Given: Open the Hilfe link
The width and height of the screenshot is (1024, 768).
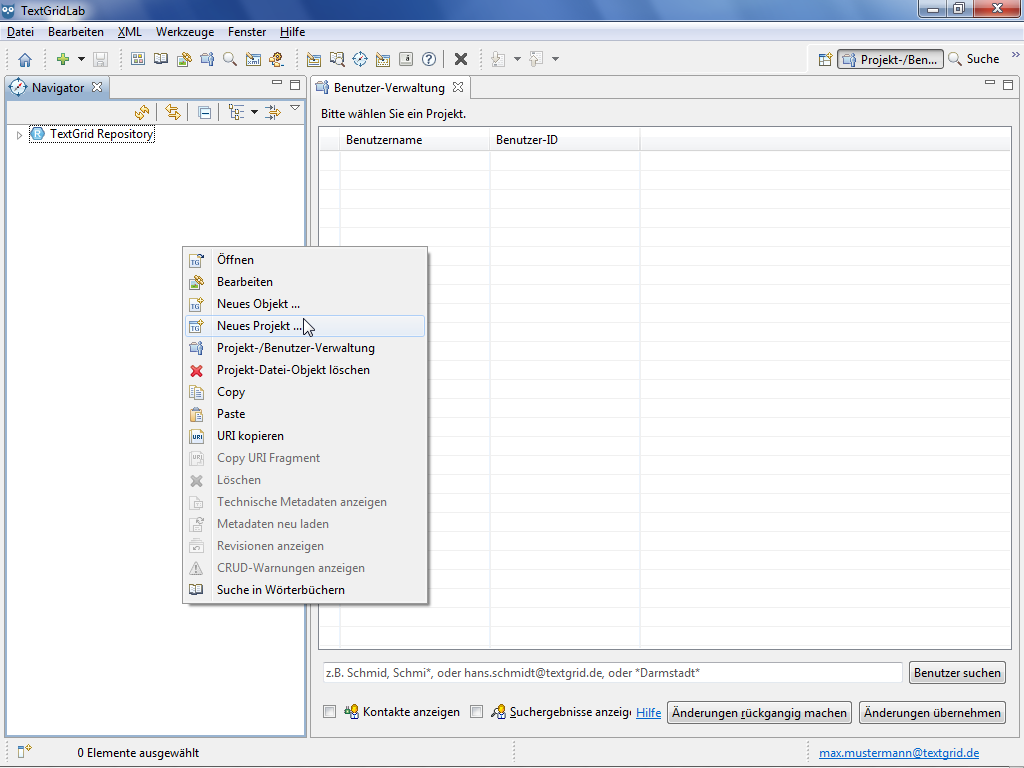Looking at the screenshot, I should tap(648, 713).
